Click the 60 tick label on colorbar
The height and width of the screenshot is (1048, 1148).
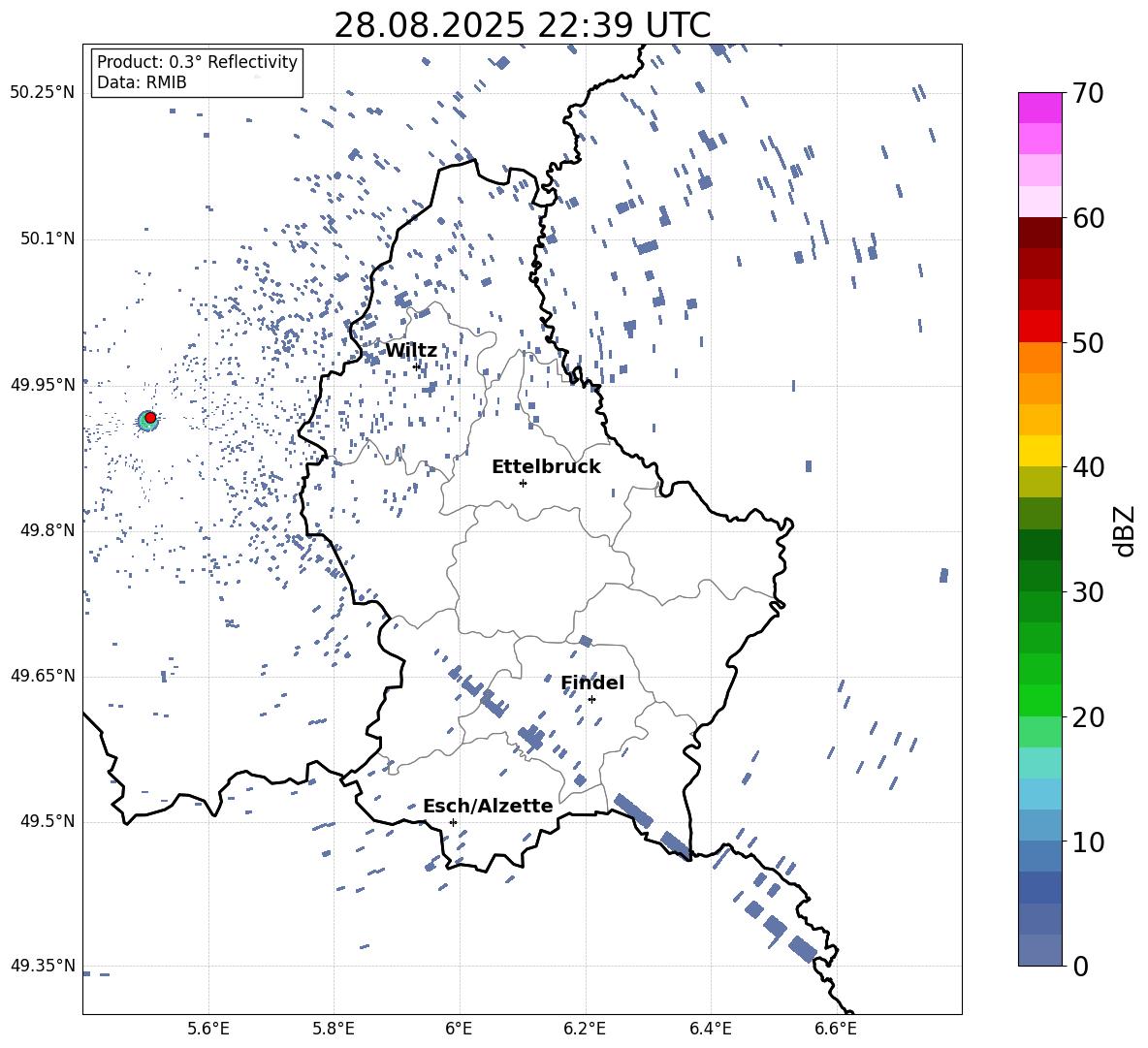click(x=1088, y=218)
